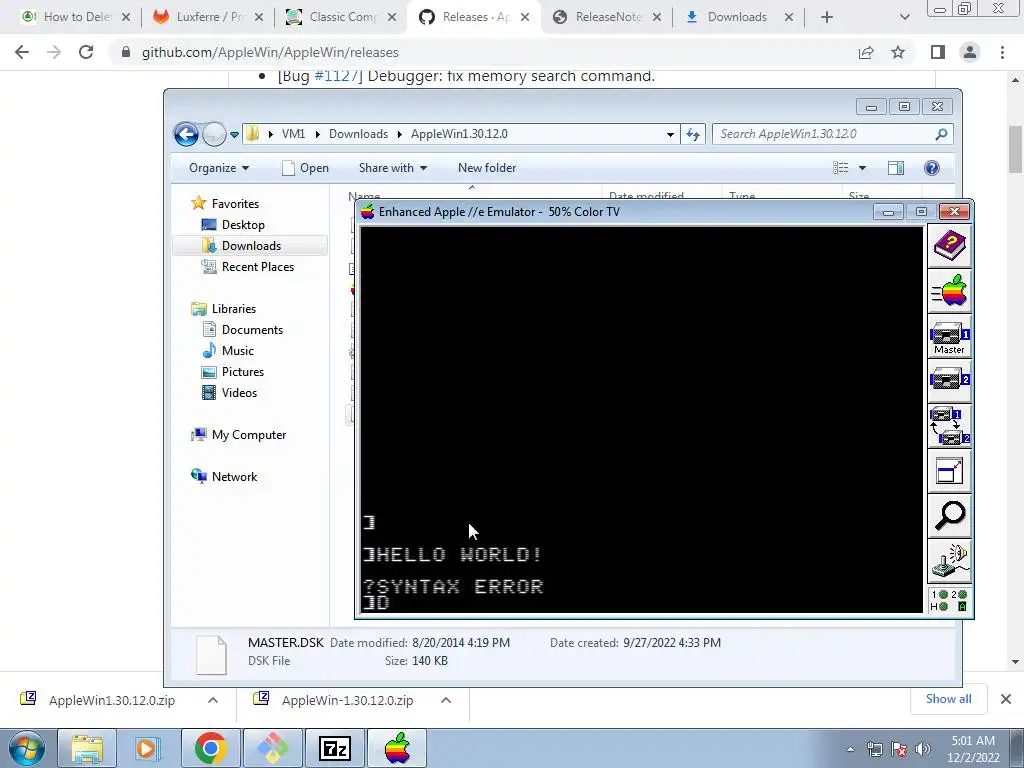This screenshot has width=1024, height=768.
Task: Switch to How to Delete tab
Action: click(74, 17)
